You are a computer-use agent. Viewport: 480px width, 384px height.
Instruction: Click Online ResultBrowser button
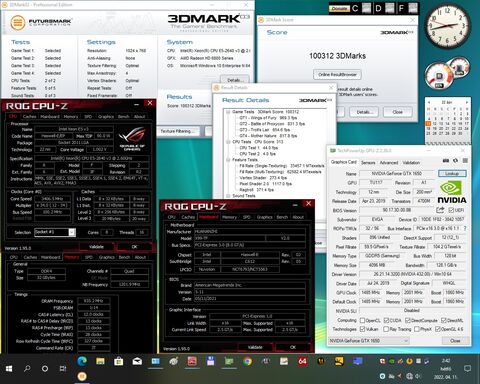(337, 75)
